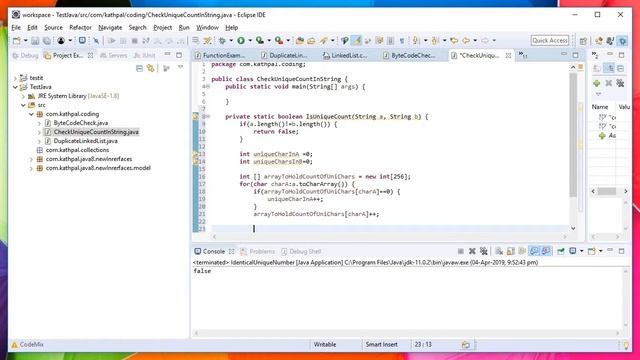This screenshot has width=640, height=360.
Task: Click the Debug bug toolbar icon
Action: point(222,40)
